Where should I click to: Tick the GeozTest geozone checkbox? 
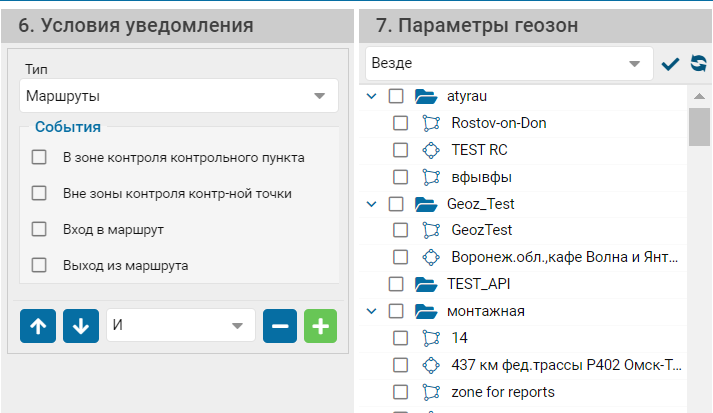[x=400, y=230]
